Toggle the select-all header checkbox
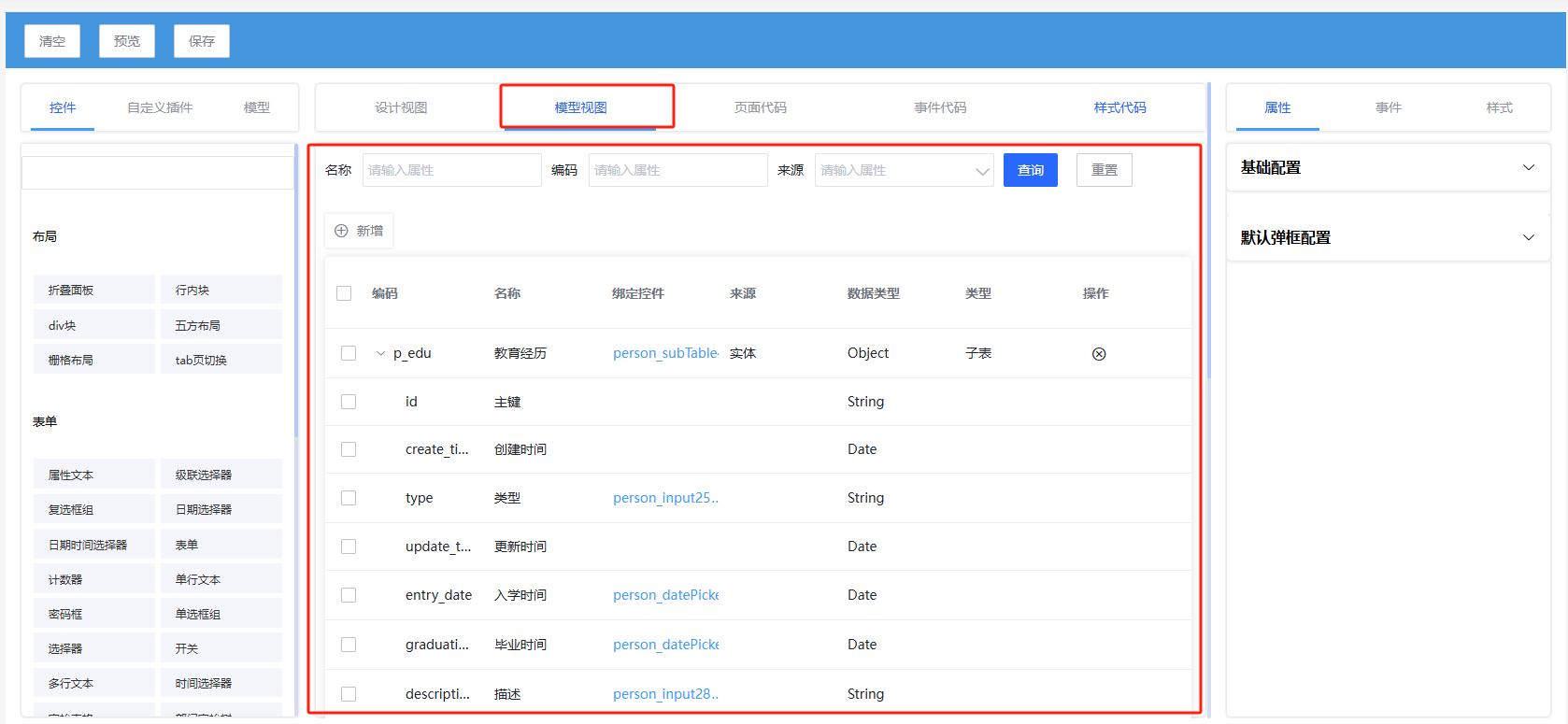 344,293
